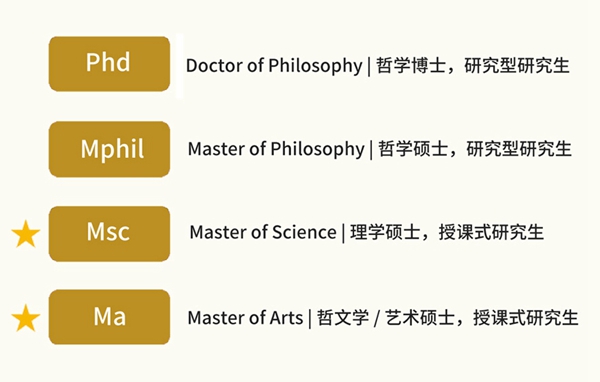Image resolution: width=600 pixels, height=382 pixels.
Task: Click 授课式研究生 in the Msc row
Action: 491,232
